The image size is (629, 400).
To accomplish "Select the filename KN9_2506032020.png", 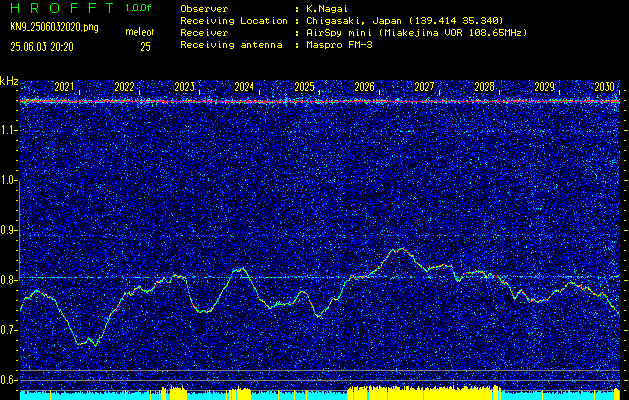I will click(54, 27).
